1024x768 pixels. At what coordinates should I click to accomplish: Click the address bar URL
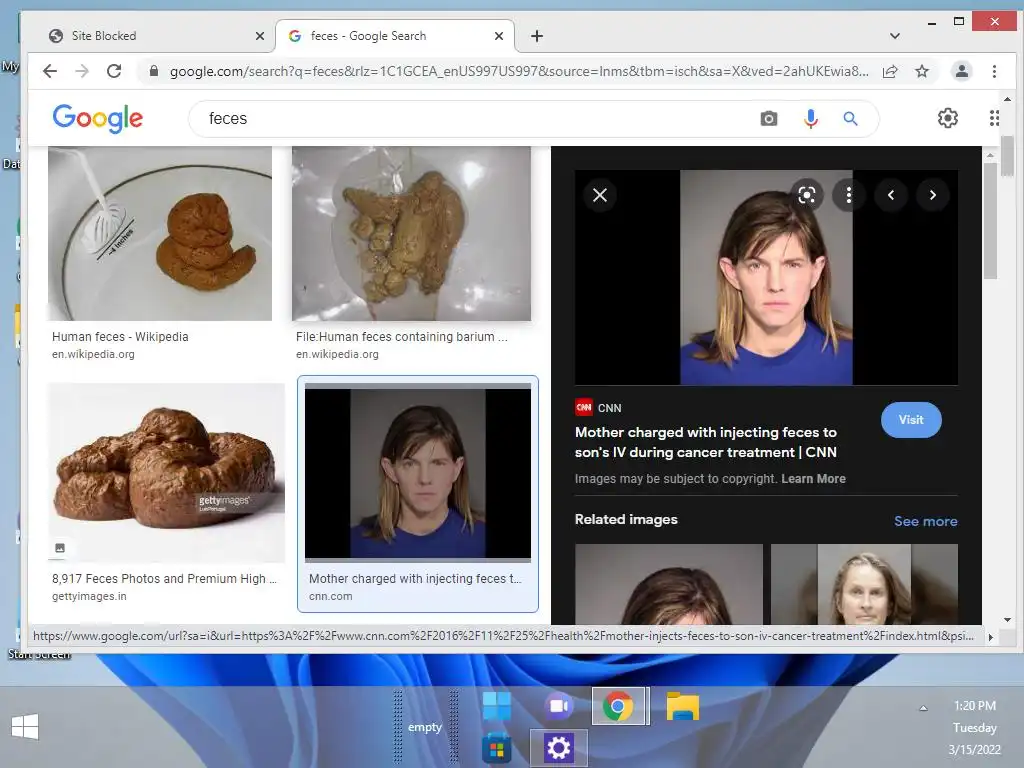[x=519, y=71]
